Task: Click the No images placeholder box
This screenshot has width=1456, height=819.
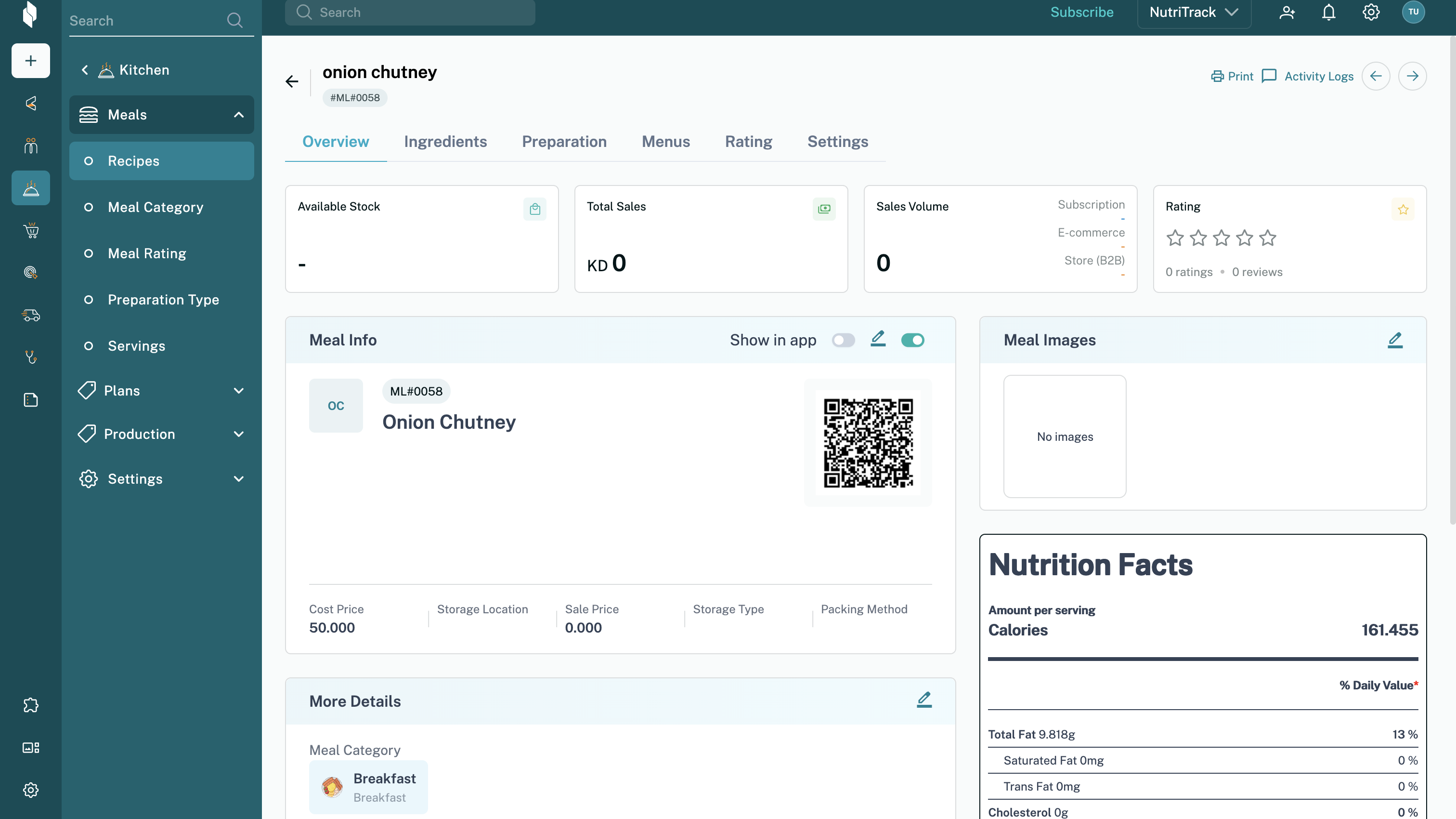Action: point(1065,436)
